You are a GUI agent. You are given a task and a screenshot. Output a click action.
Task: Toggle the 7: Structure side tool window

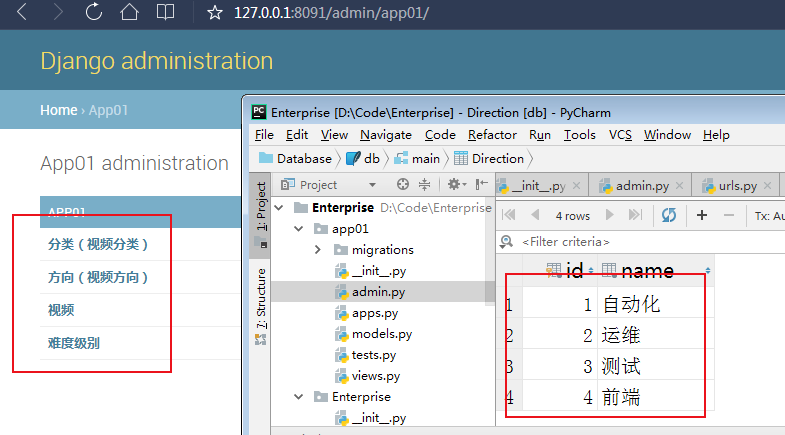260,305
